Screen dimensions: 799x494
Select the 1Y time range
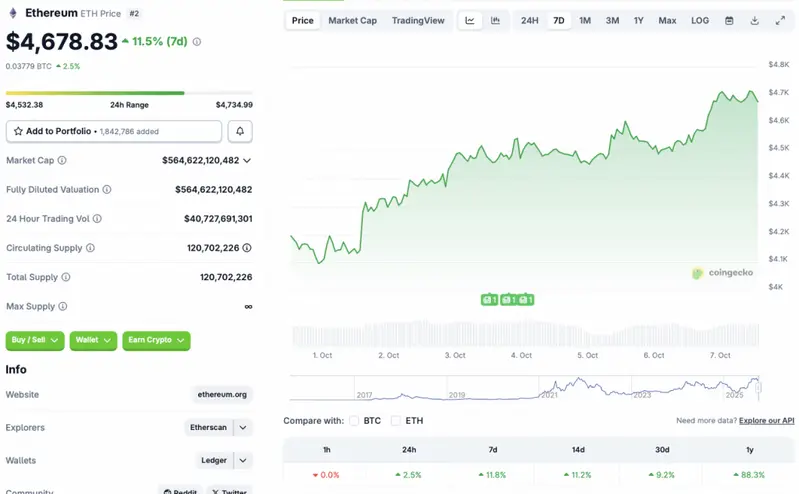(638, 20)
